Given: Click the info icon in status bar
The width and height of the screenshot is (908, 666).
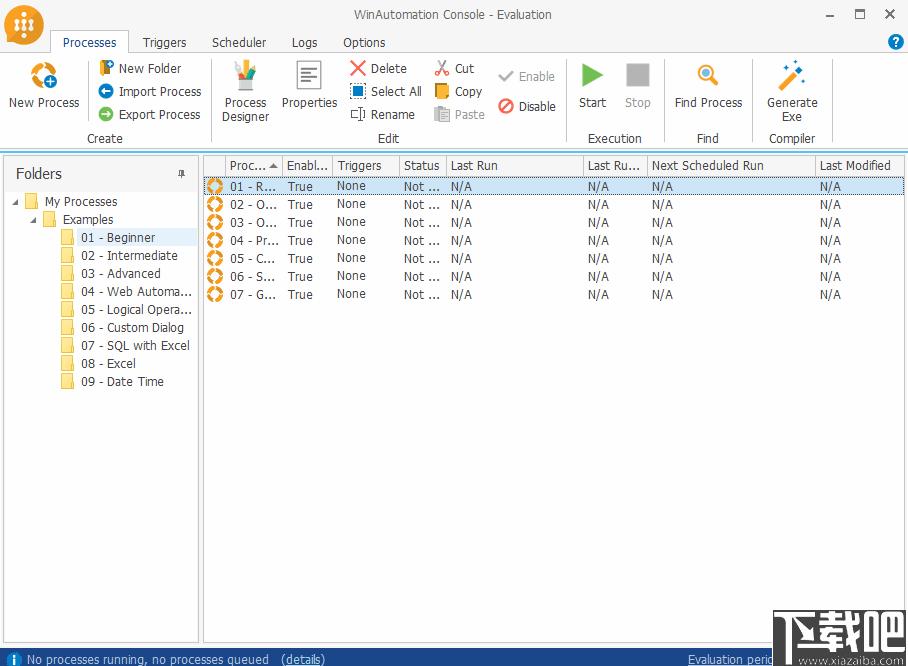Looking at the screenshot, I should click(x=13, y=659).
